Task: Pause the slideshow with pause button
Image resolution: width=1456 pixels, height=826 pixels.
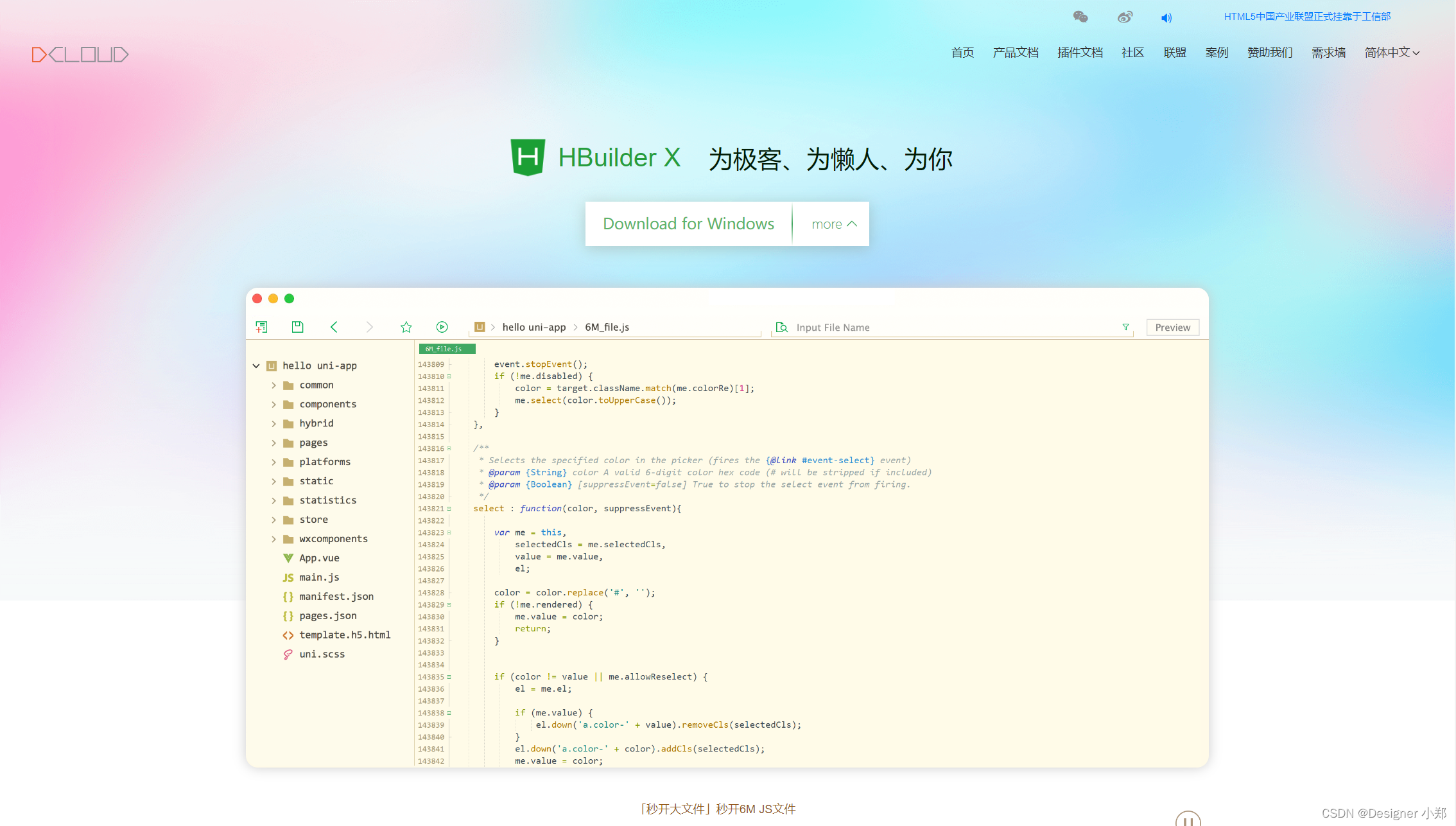Action: point(1188,820)
